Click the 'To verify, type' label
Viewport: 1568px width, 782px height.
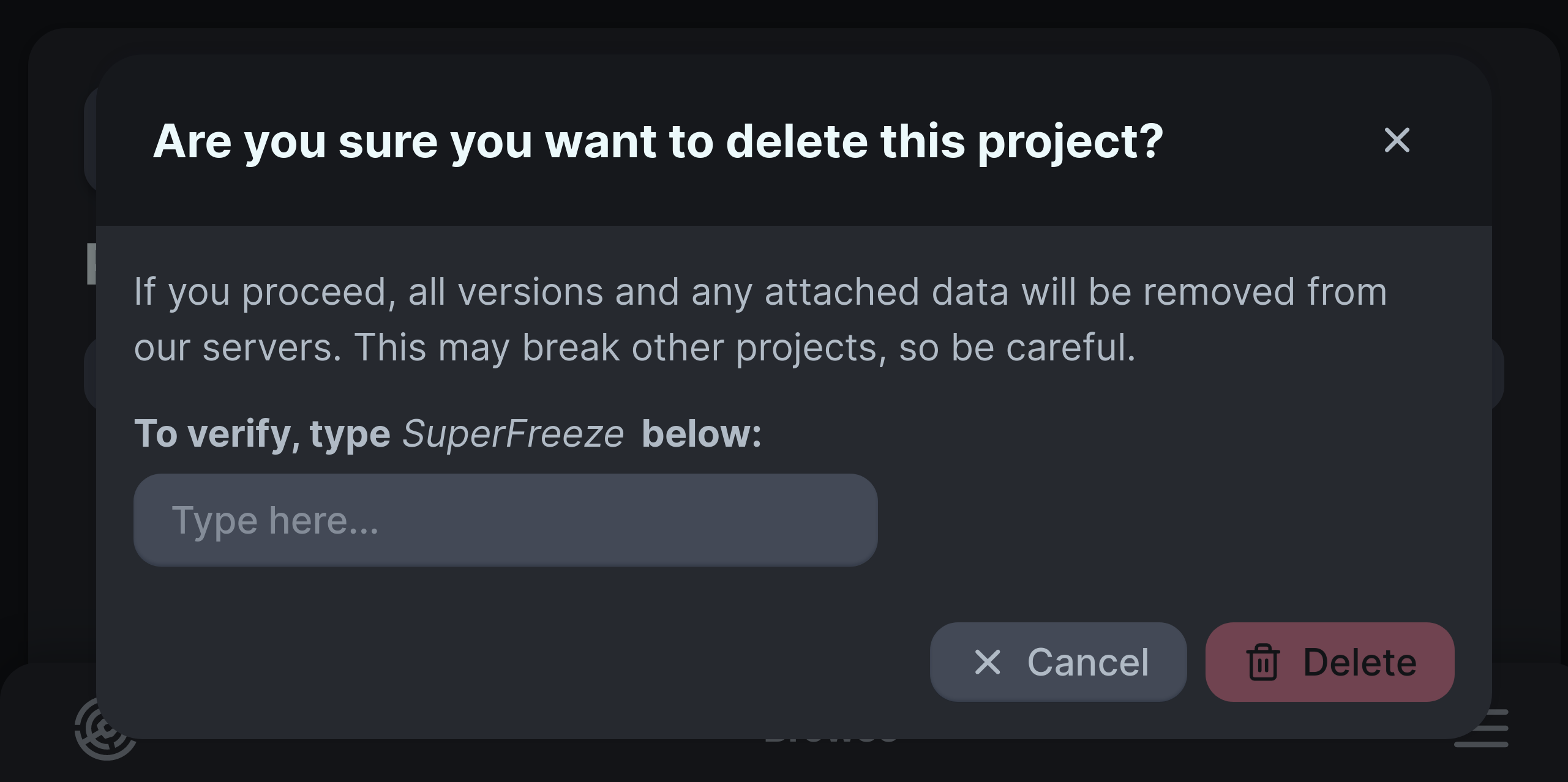coord(262,434)
